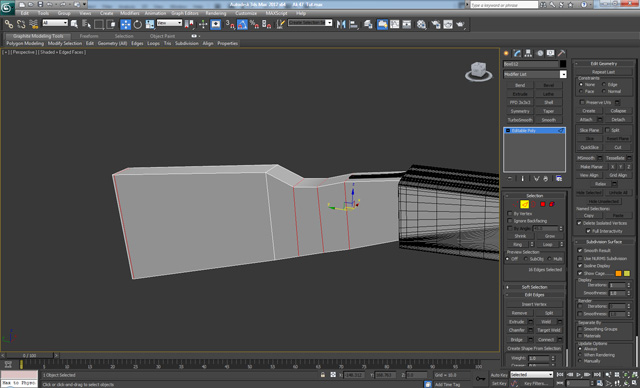The width and height of the screenshot is (640, 388).
Task: Enable Use NURMS Subdivision checkbox
Action: click(580, 259)
